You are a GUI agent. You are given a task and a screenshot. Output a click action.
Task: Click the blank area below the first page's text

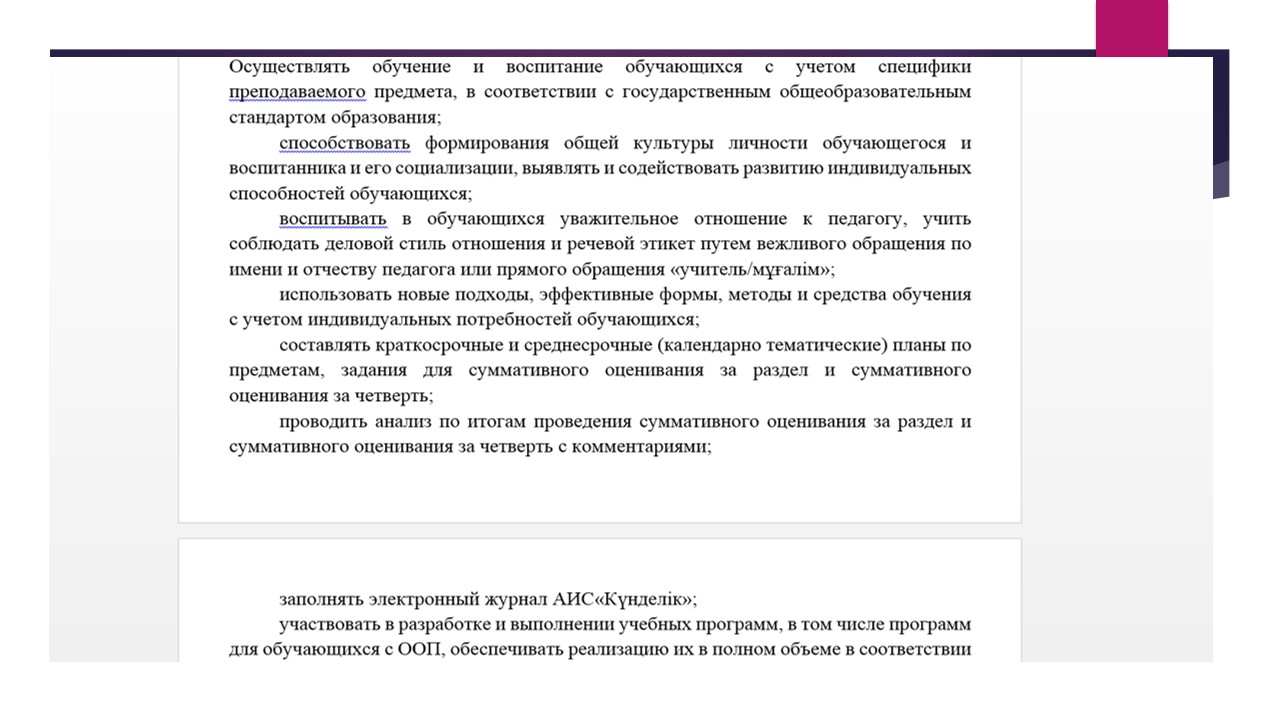pos(600,490)
